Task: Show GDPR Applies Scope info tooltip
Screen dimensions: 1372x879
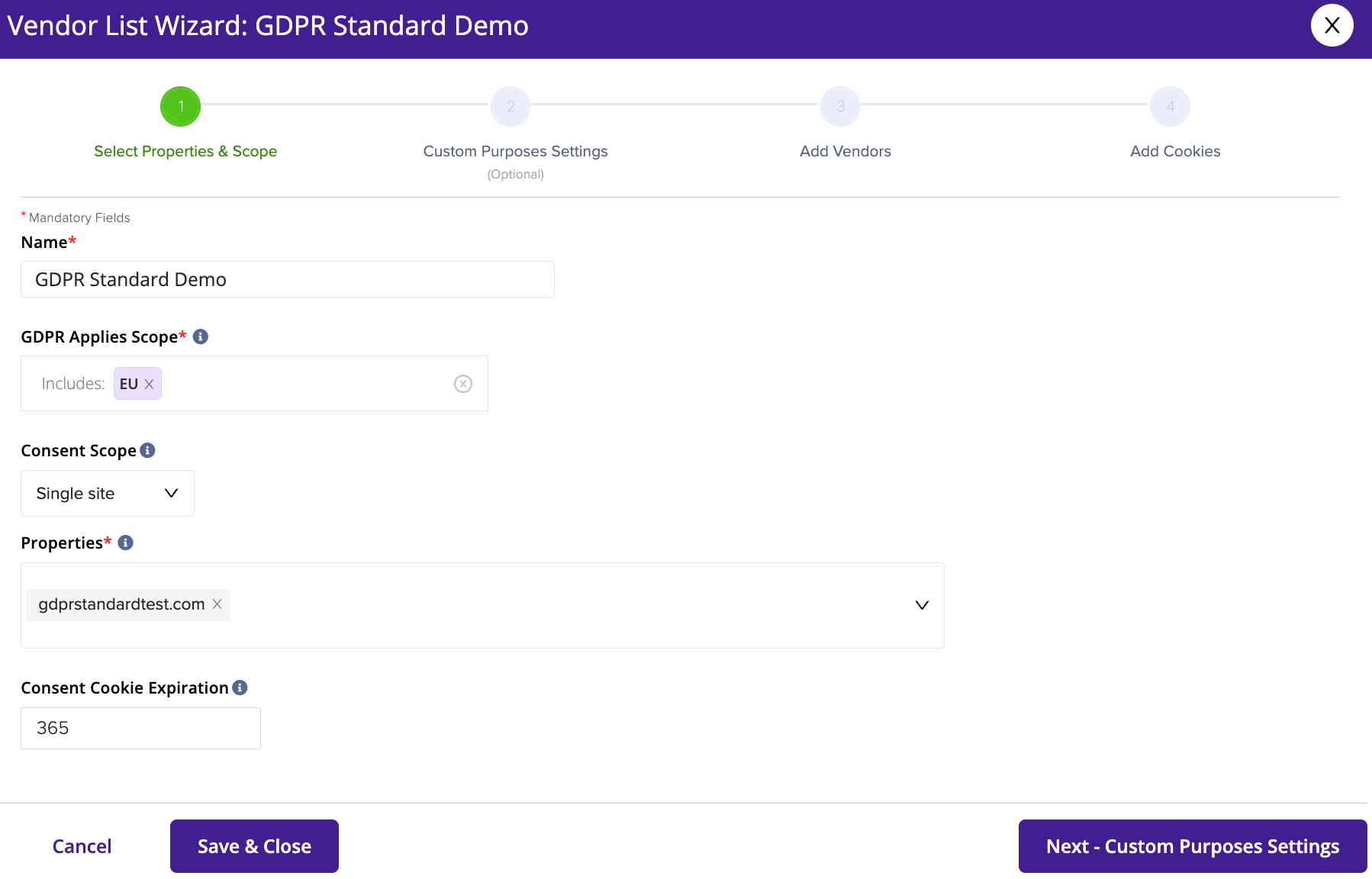Action: point(201,336)
